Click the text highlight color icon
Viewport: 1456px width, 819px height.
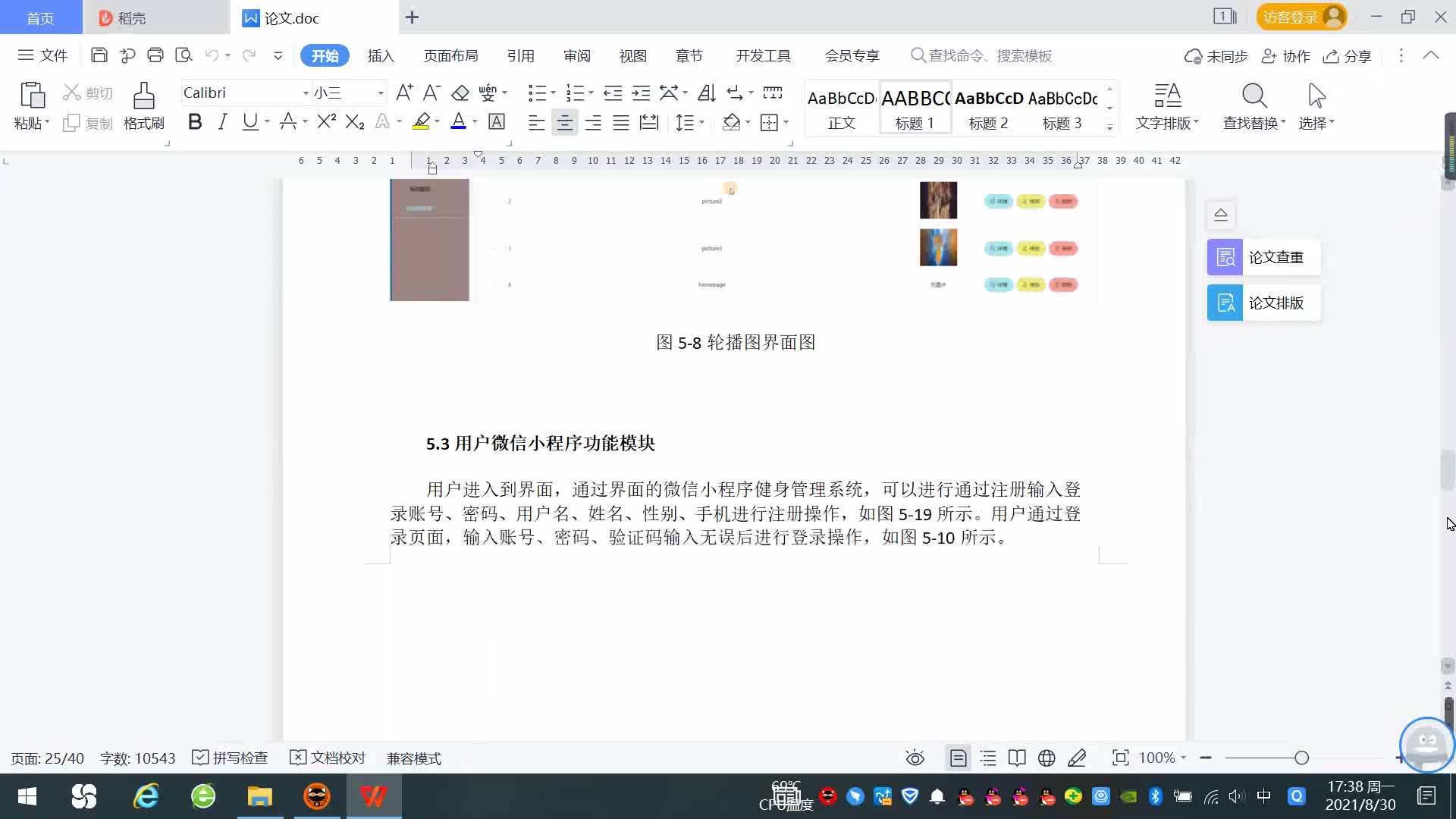pos(421,121)
